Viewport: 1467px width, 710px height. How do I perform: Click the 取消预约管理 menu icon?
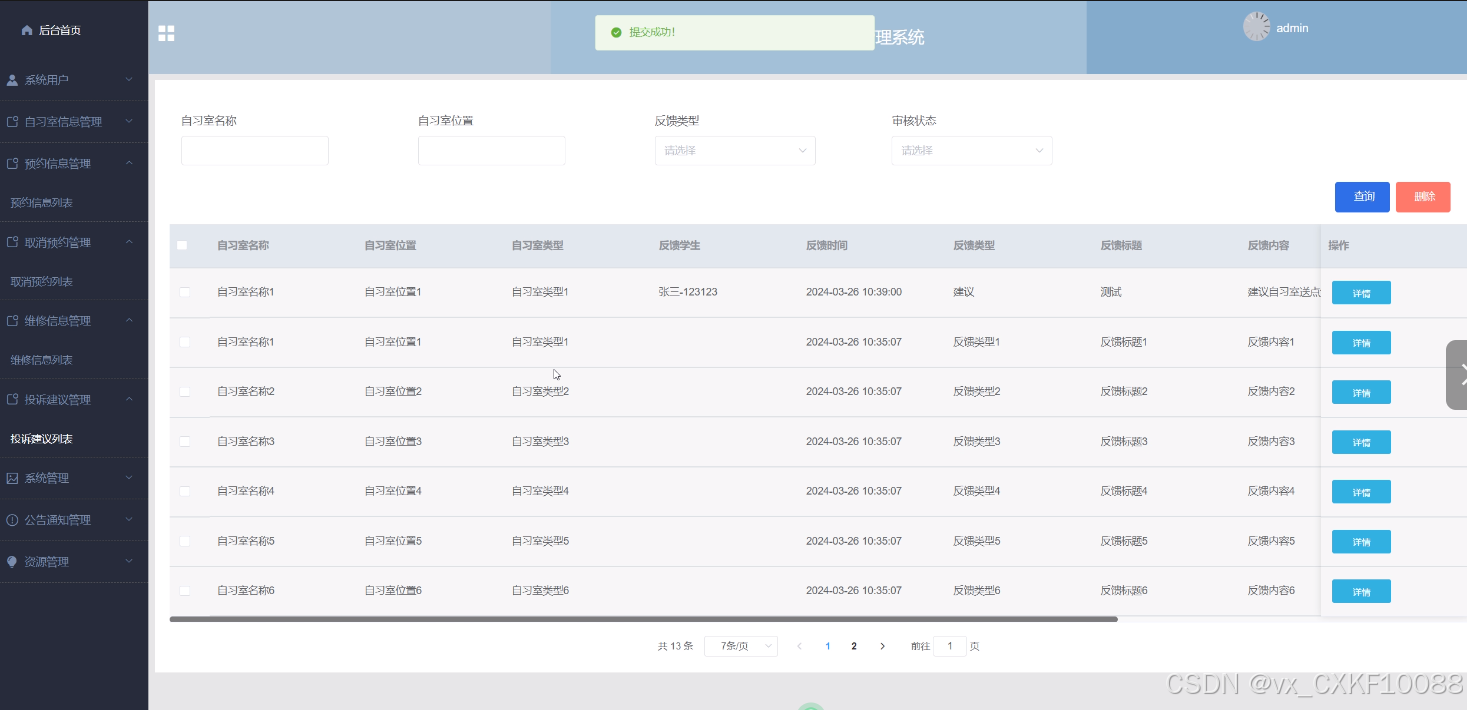click(x=13, y=243)
